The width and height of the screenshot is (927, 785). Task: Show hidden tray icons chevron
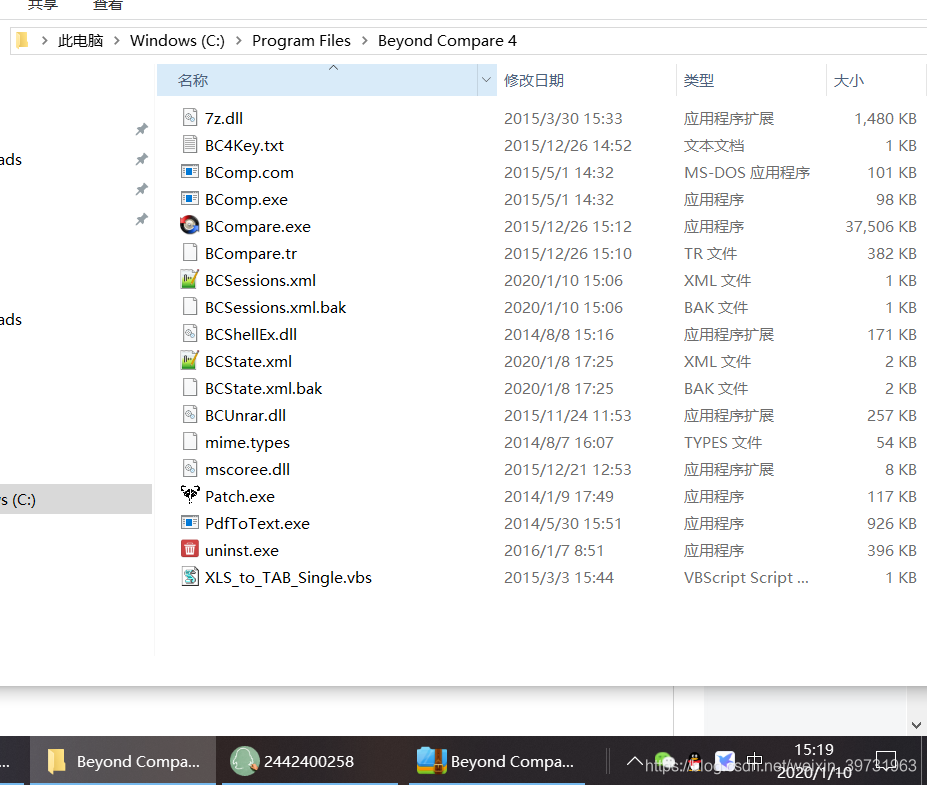(x=634, y=761)
